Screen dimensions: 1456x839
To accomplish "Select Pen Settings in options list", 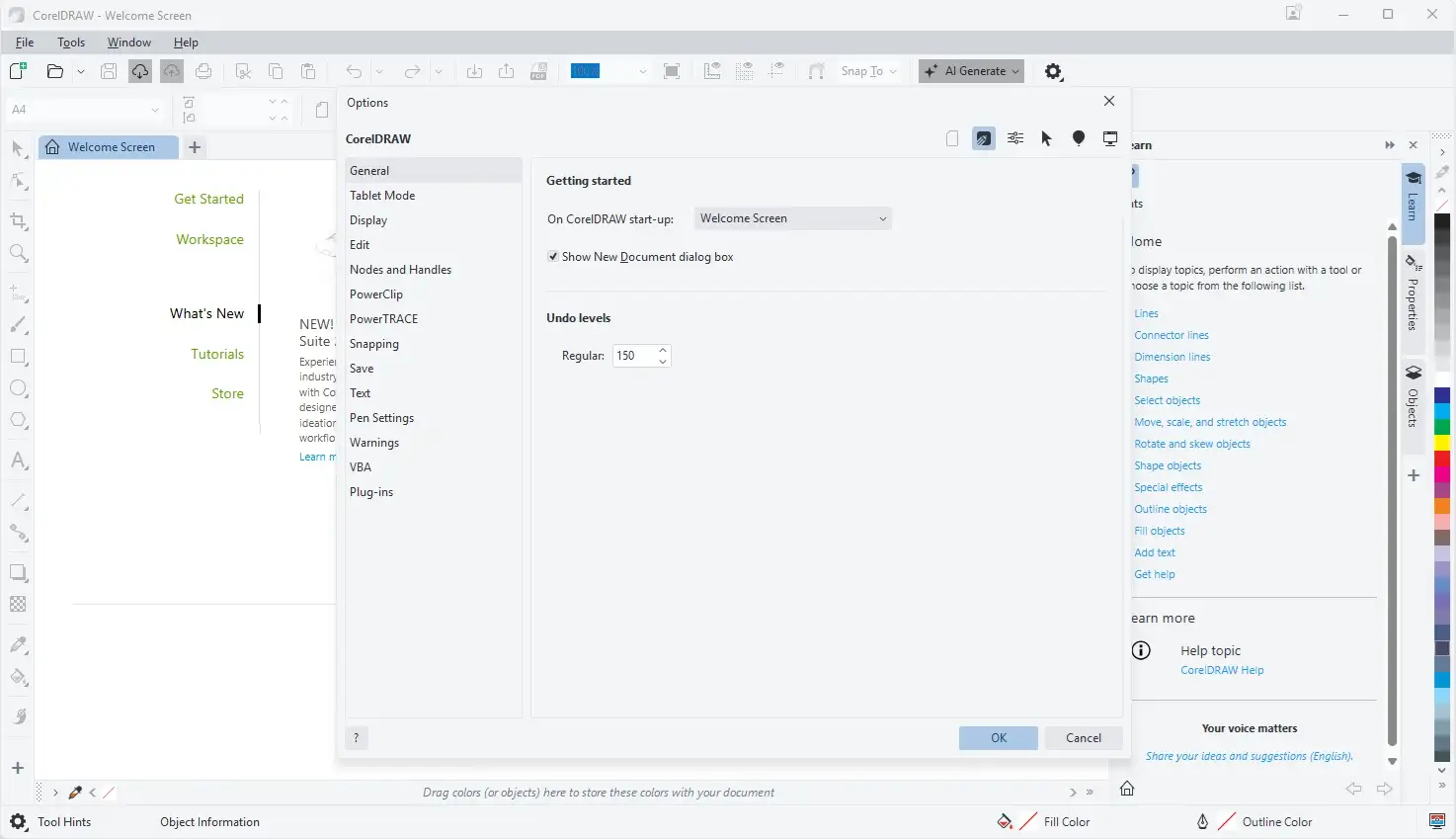I will [x=434, y=418].
